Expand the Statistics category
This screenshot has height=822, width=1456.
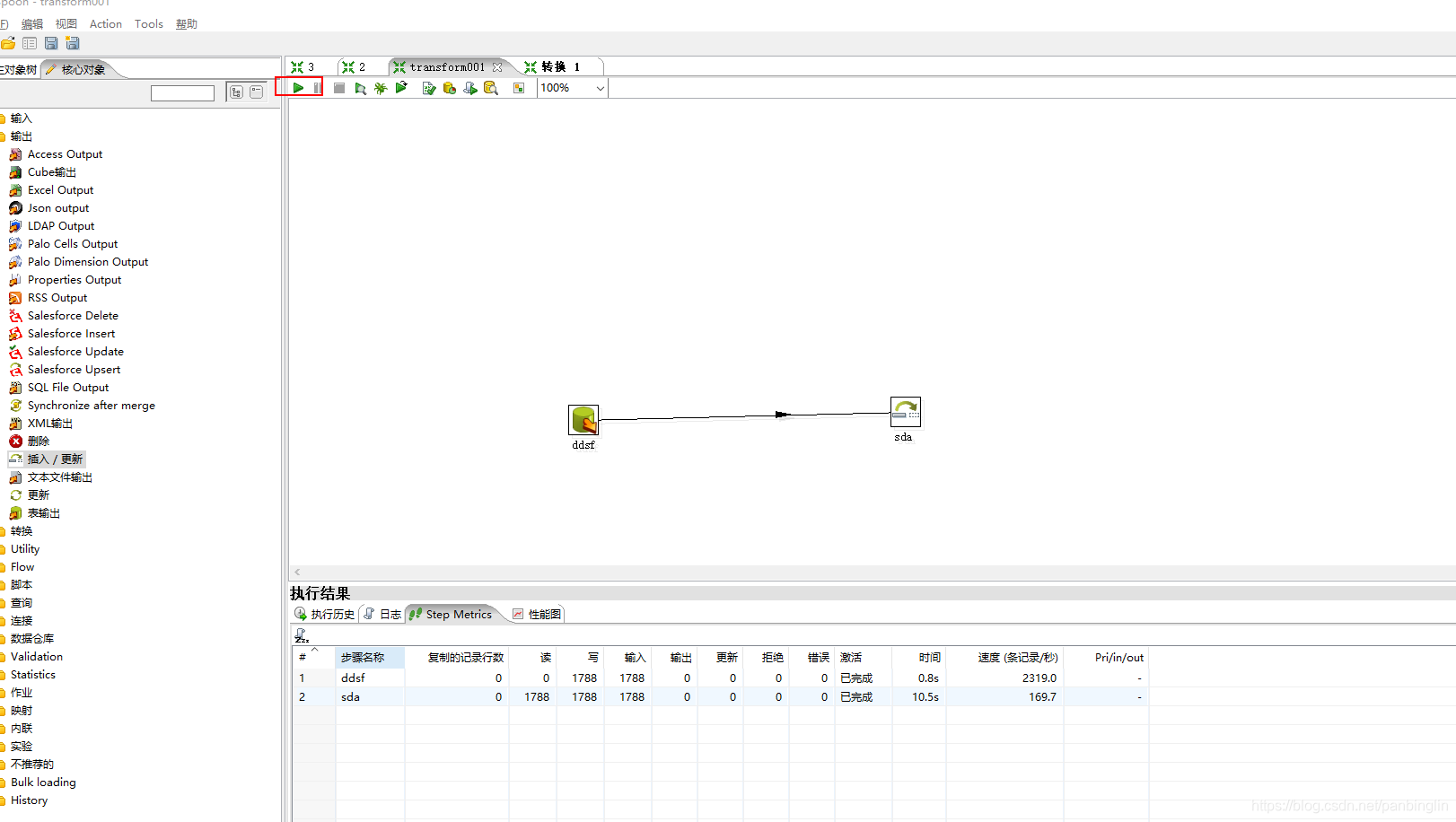[33, 675]
